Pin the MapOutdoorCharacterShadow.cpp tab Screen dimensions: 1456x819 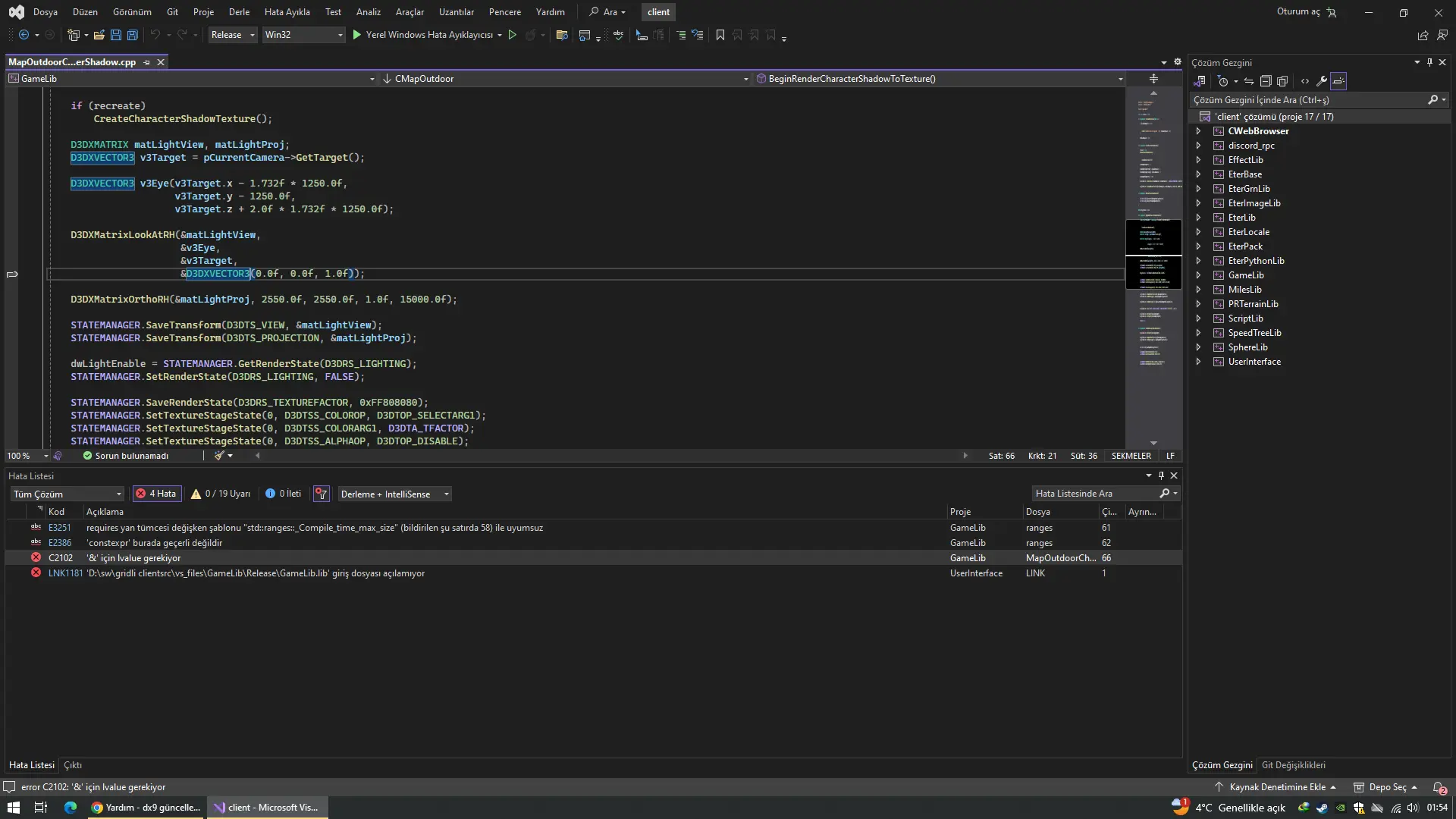(x=147, y=62)
